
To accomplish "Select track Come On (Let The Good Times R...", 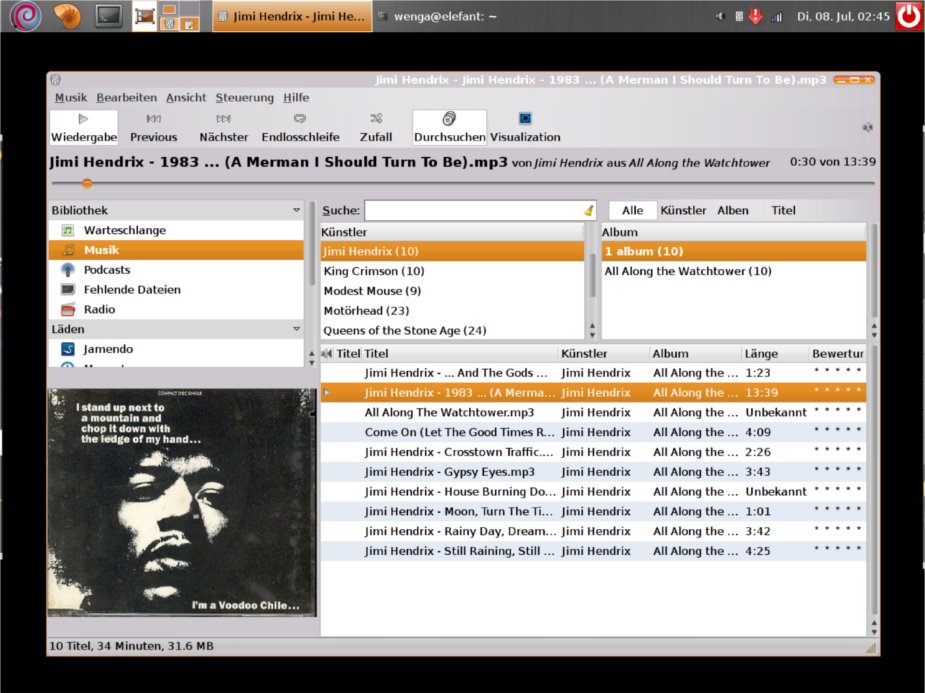I will (x=593, y=432).
